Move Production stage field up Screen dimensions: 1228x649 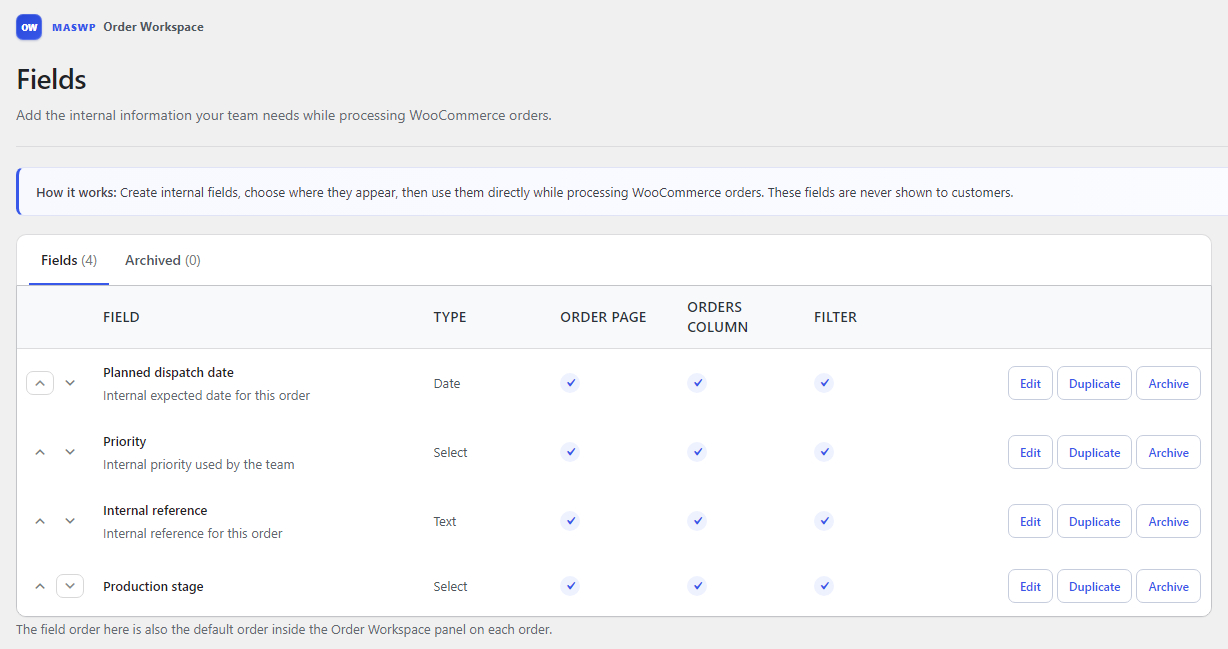pos(40,586)
